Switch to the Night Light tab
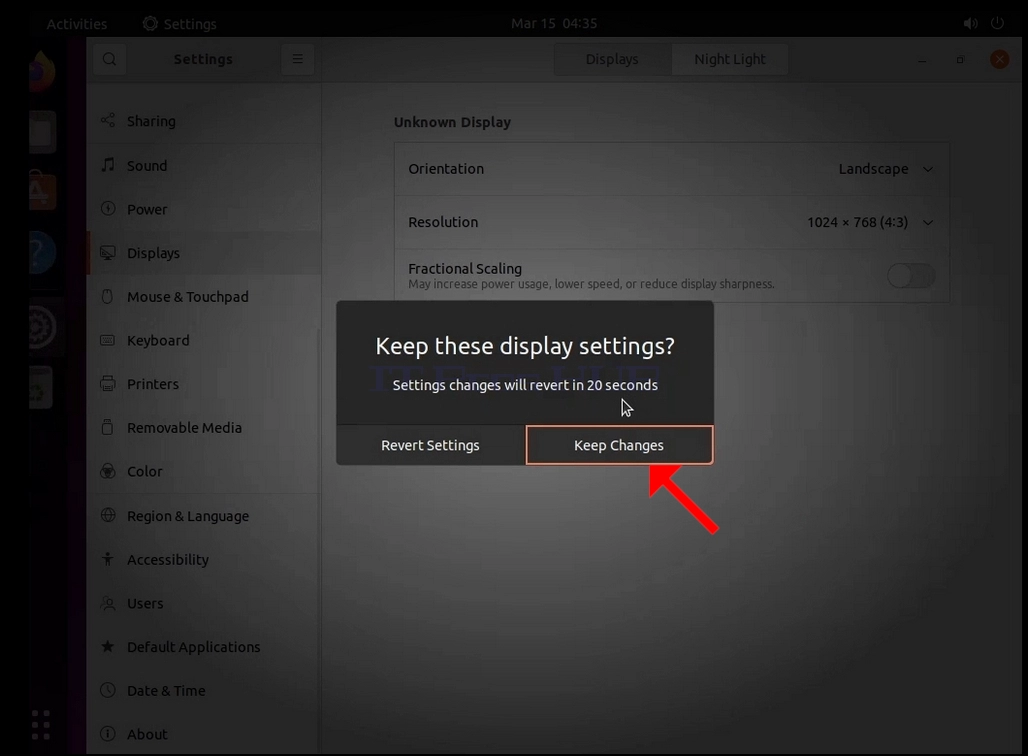 730,59
